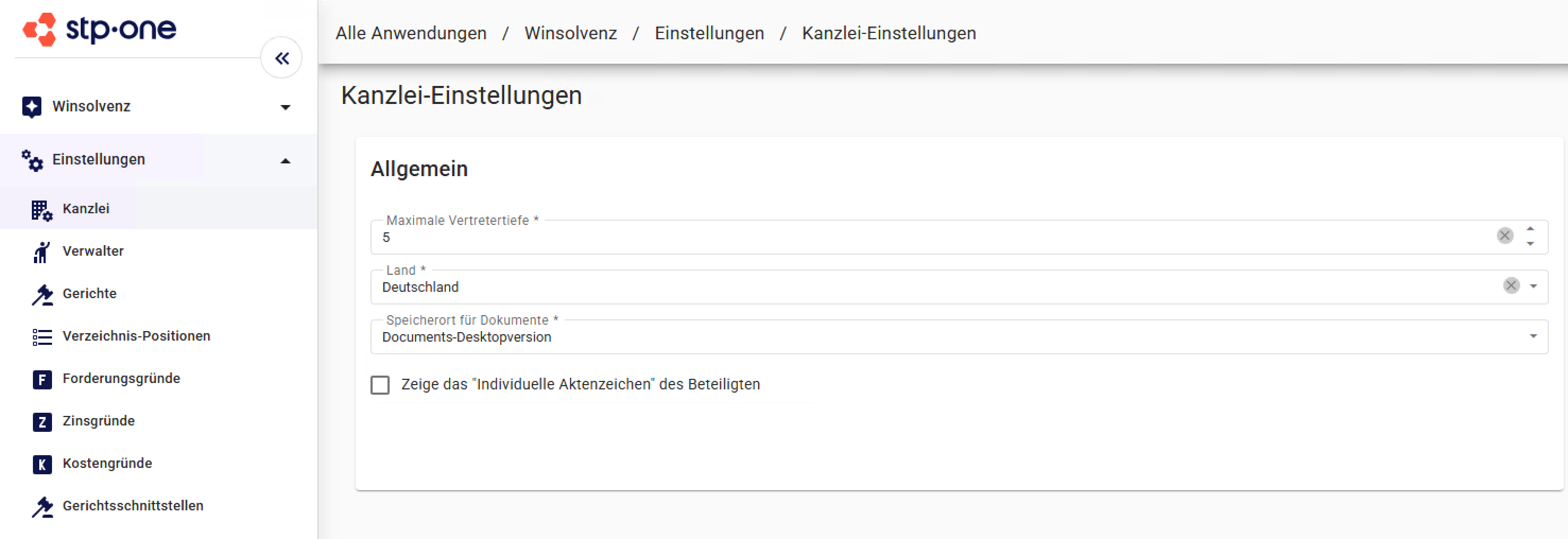The width and height of the screenshot is (1568, 539).
Task: Click the Einstellungen gears icon
Action: 32,160
